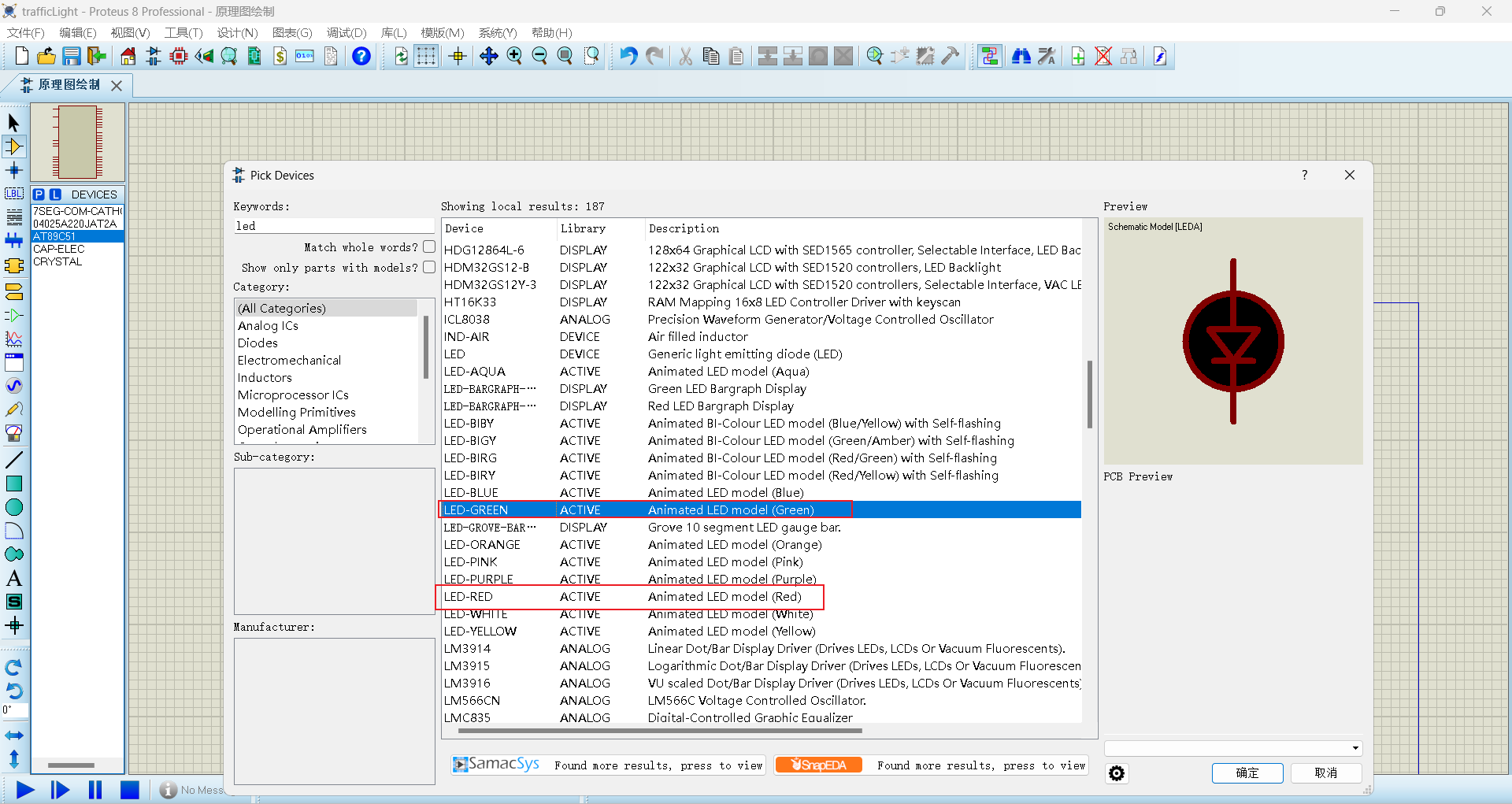Viewport: 1512px width, 804px height.
Task: Click the dialog help question mark
Action: (1305, 175)
